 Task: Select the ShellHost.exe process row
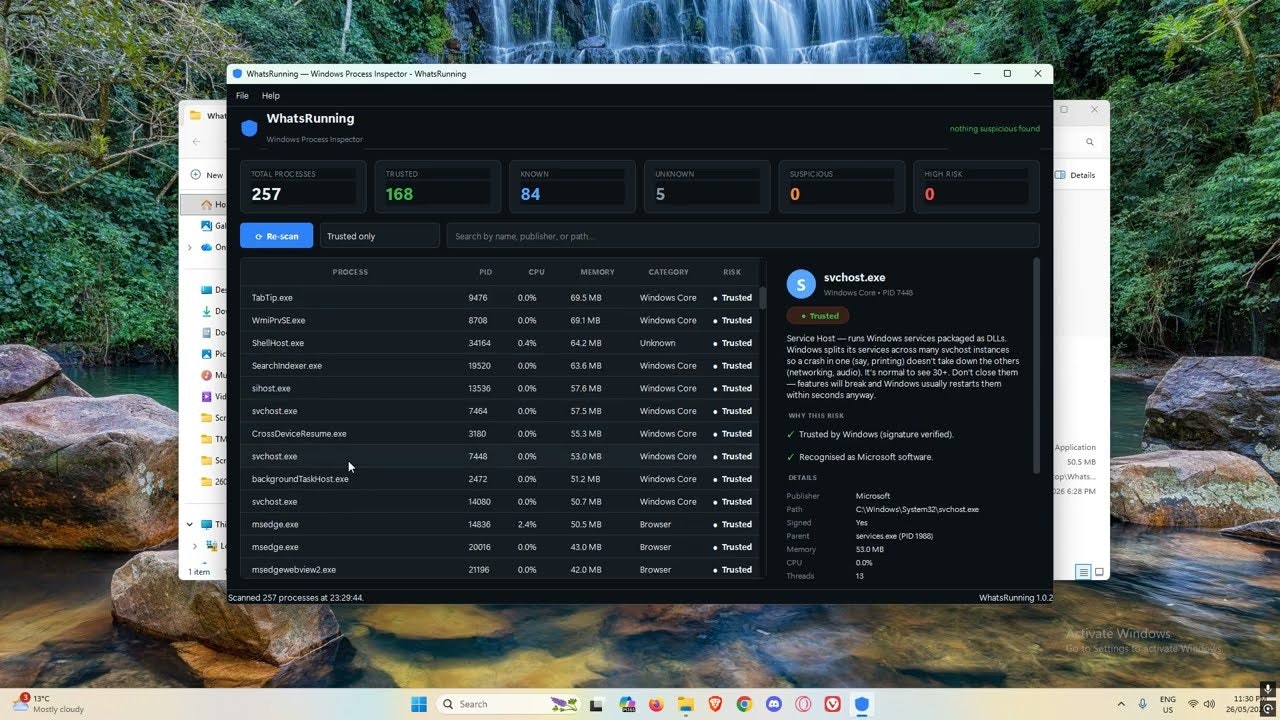click(x=500, y=343)
